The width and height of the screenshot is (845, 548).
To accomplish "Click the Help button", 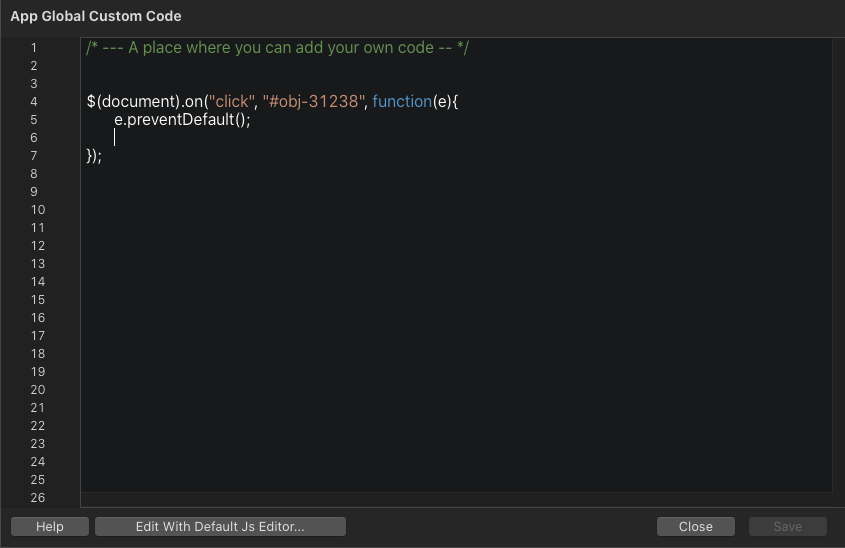I will tap(50, 526).
